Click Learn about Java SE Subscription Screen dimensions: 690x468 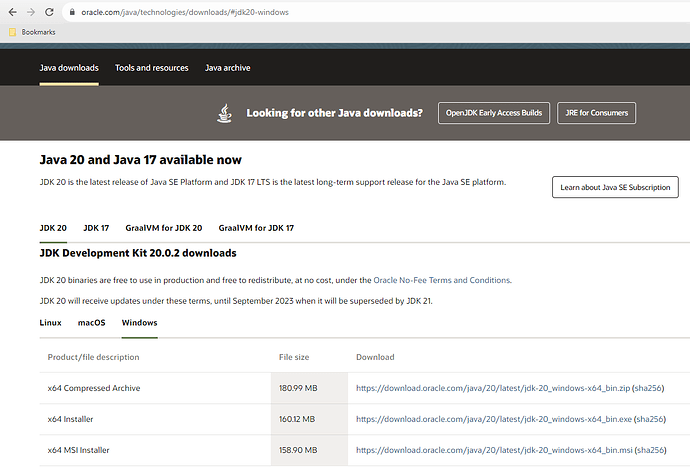point(615,187)
